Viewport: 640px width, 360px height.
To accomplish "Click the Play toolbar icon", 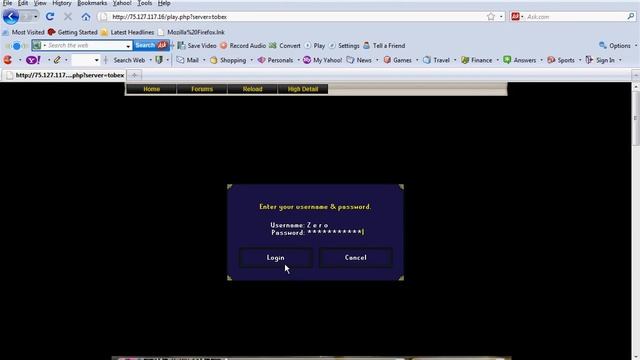I will (308, 46).
